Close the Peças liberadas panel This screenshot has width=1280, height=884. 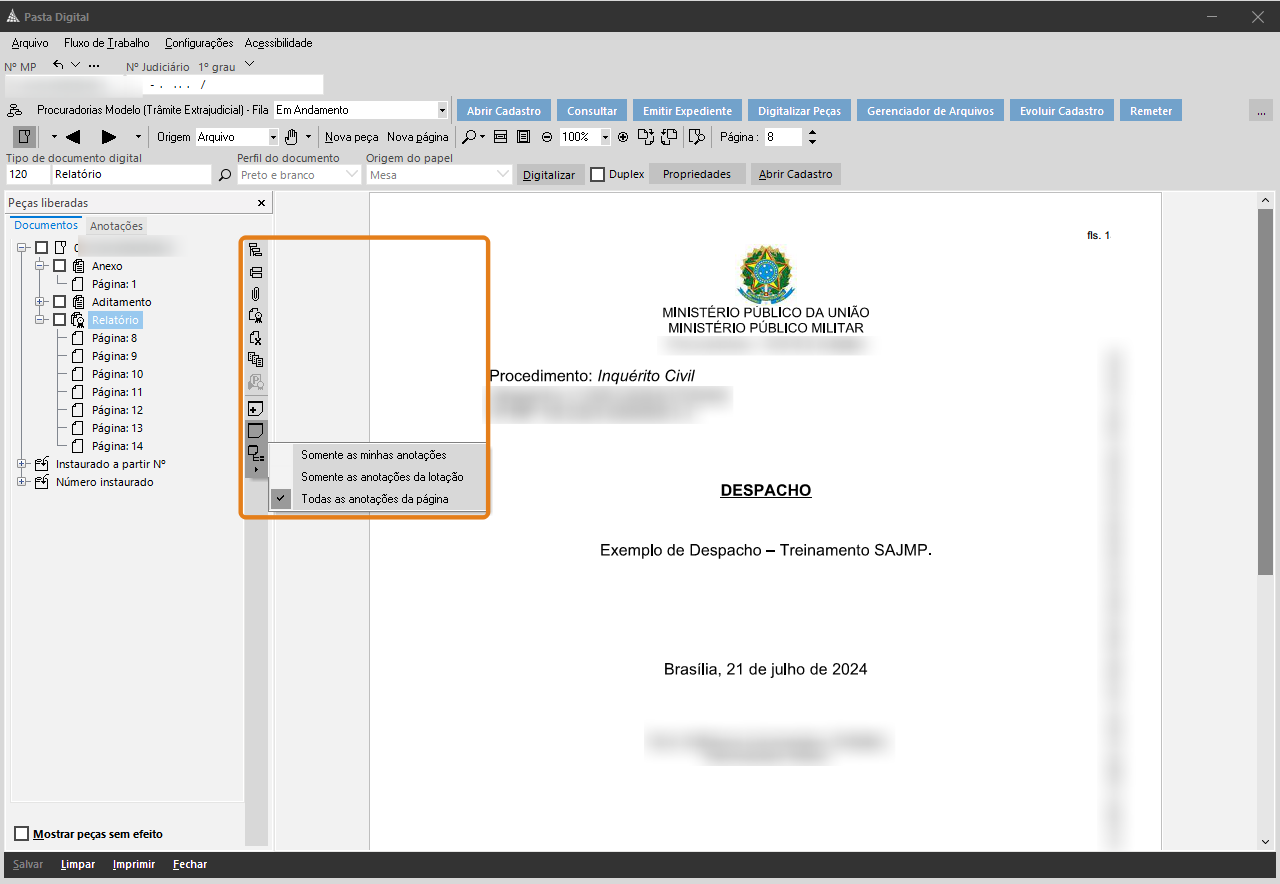click(262, 203)
